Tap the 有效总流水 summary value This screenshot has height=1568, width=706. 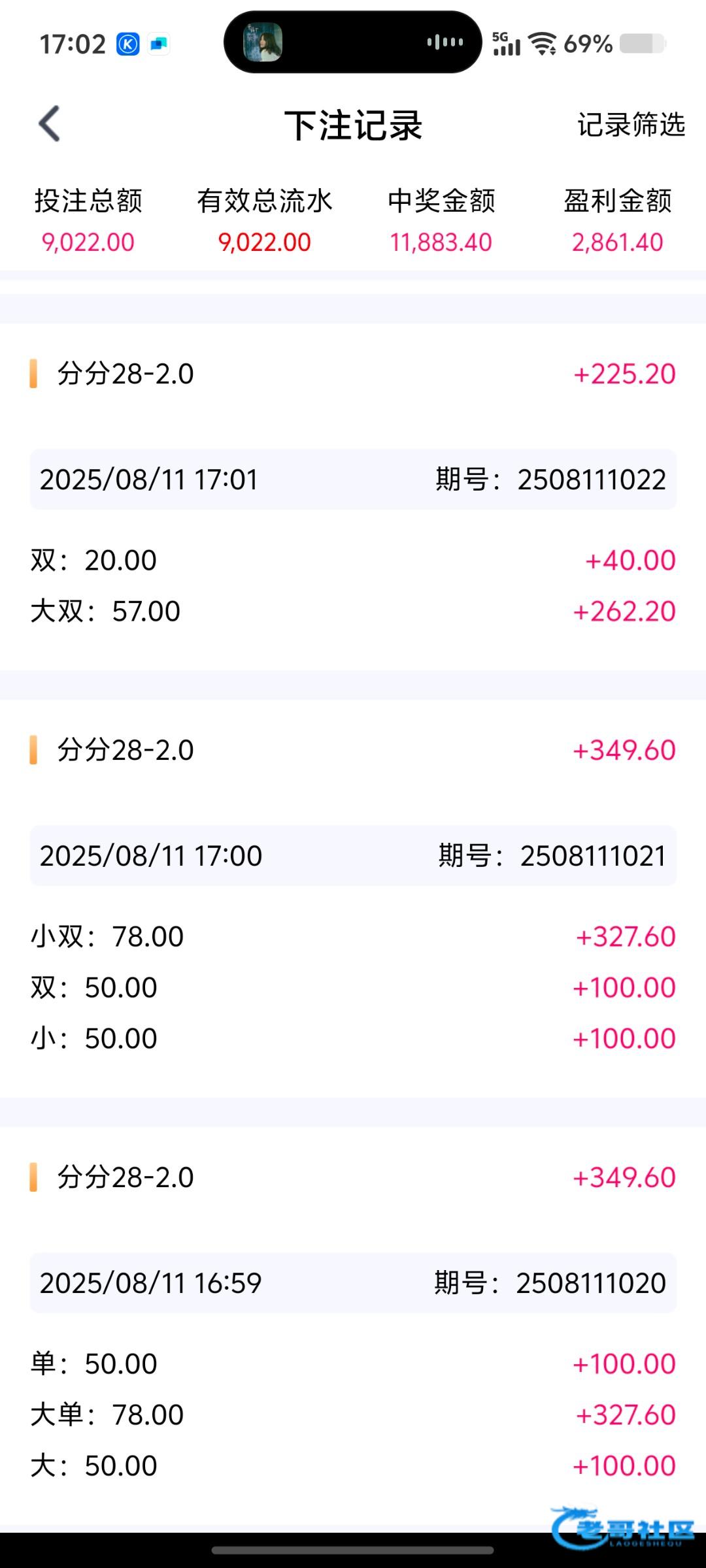click(265, 242)
